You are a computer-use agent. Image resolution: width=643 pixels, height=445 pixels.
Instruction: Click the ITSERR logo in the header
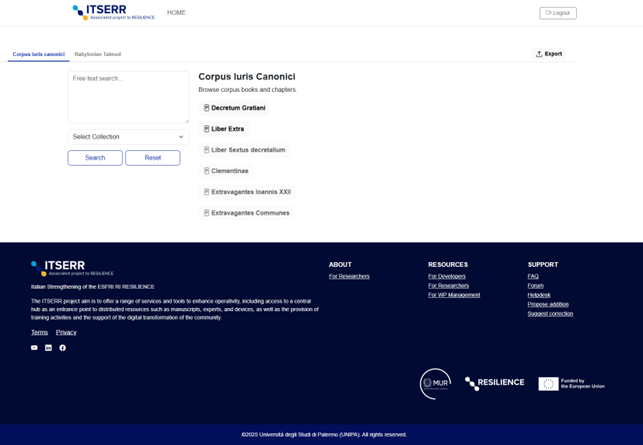pos(113,13)
